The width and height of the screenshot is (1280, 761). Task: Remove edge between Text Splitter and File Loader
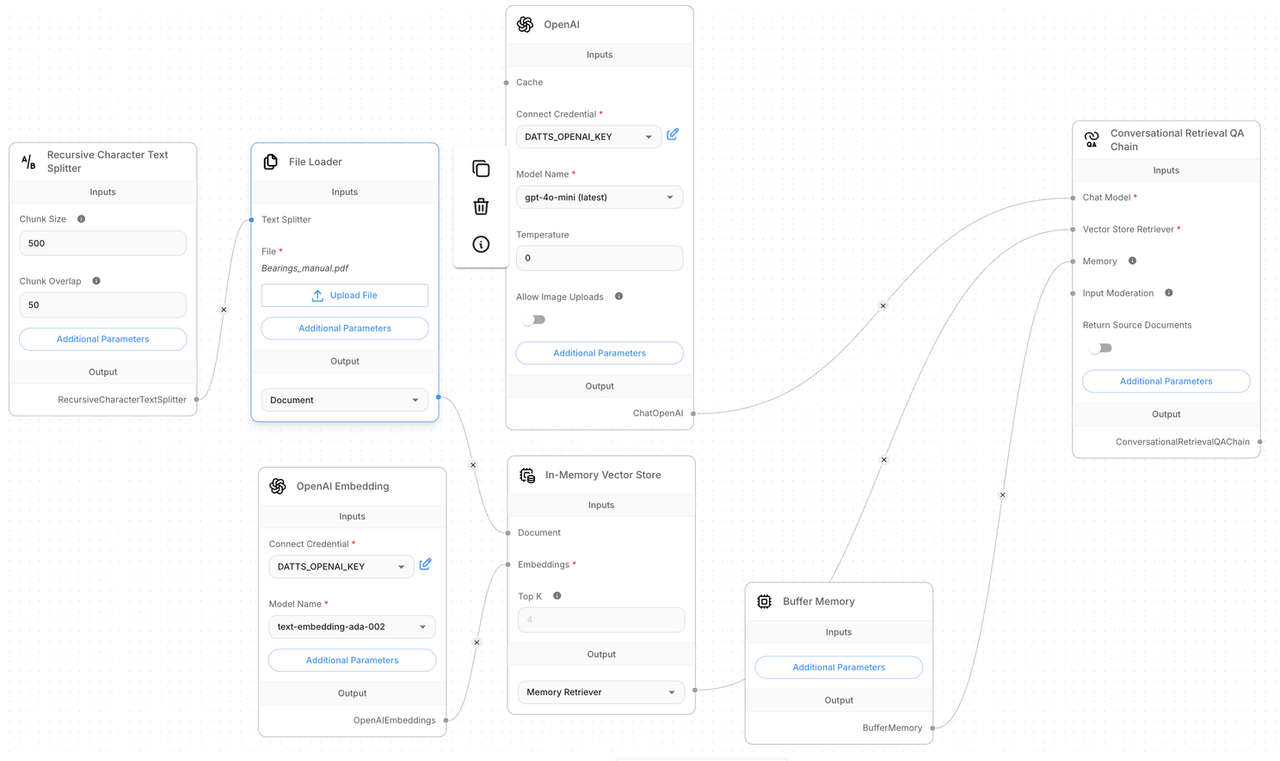coord(223,310)
